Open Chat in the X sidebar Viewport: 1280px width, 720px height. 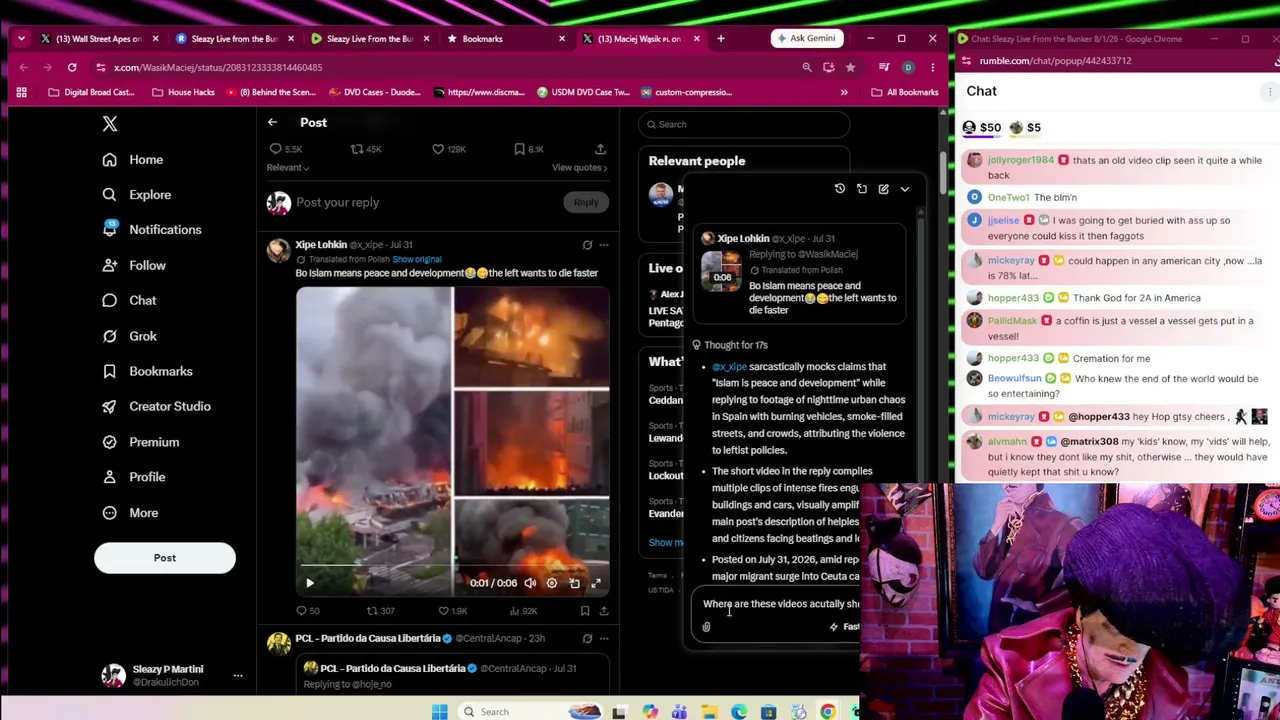129,301
